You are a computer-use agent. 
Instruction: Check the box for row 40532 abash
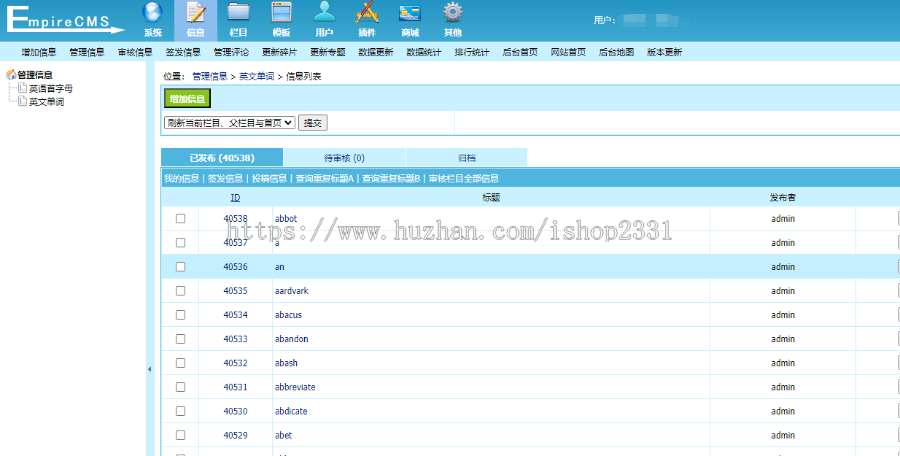180,363
